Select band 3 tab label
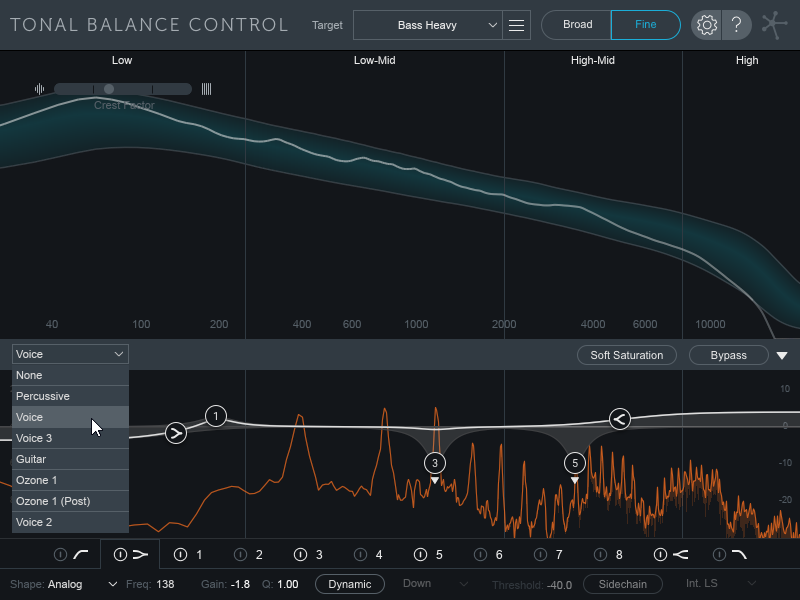 319,555
